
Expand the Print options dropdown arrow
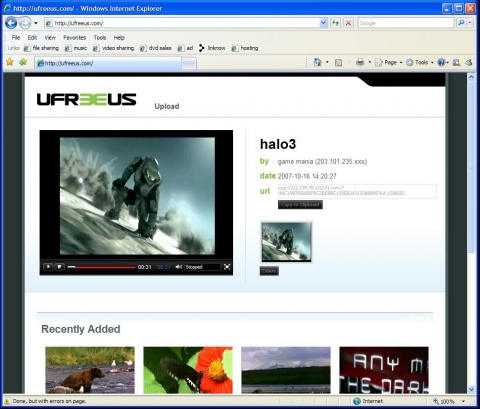tap(370, 62)
